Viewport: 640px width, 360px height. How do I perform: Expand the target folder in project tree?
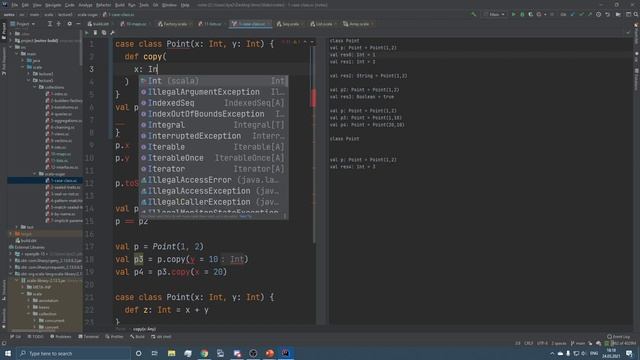point(11,233)
